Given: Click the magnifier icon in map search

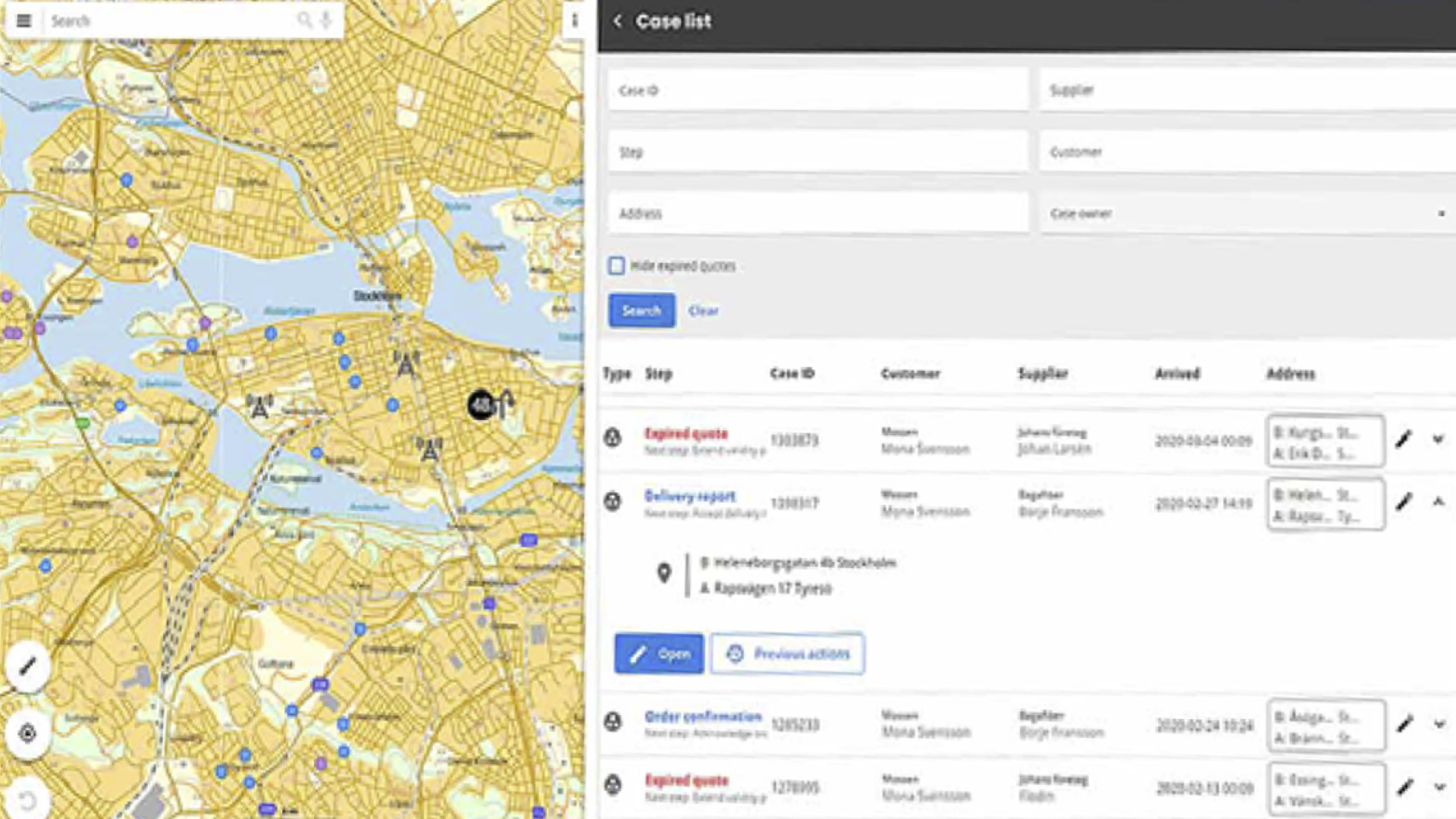Looking at the screenshot, I should 304,20.
